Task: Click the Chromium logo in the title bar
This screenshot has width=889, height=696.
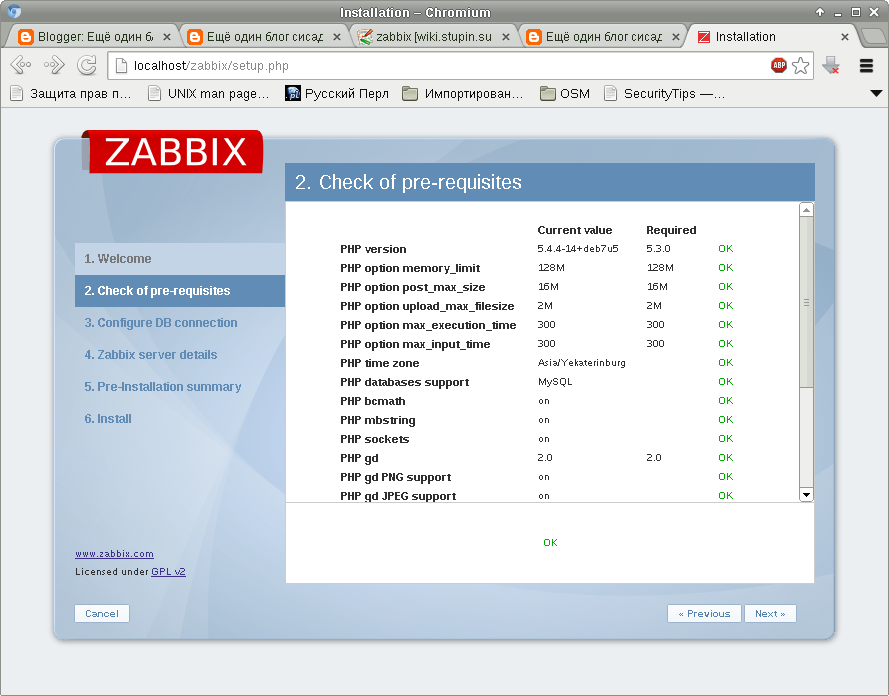Action: (x=14, y=11)
